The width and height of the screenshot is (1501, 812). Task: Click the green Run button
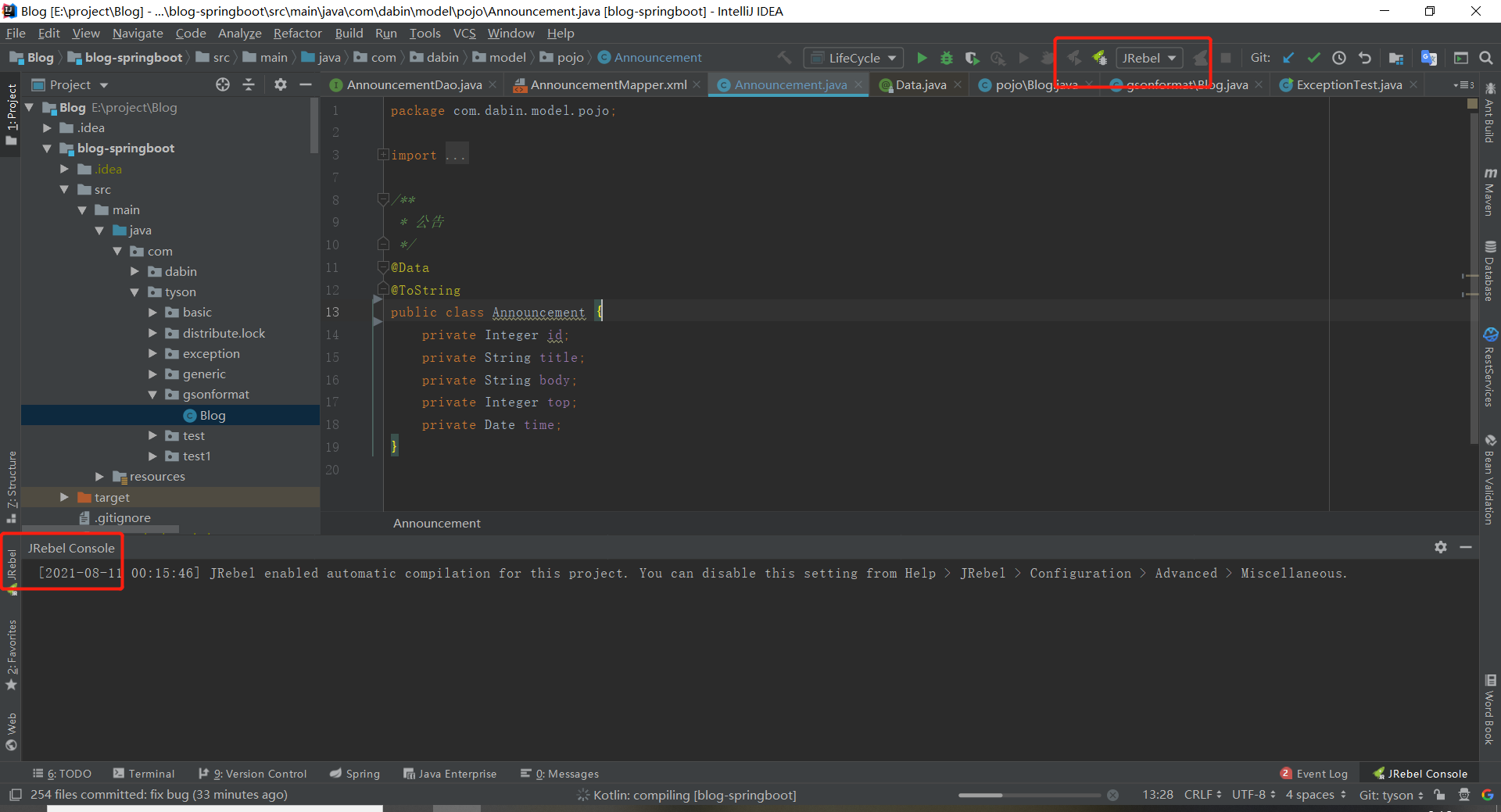click(922, 58)
